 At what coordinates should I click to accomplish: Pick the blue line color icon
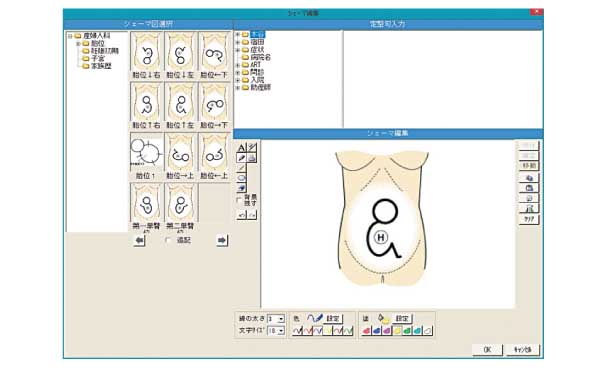pyautogui.click(x=318, y=330)
